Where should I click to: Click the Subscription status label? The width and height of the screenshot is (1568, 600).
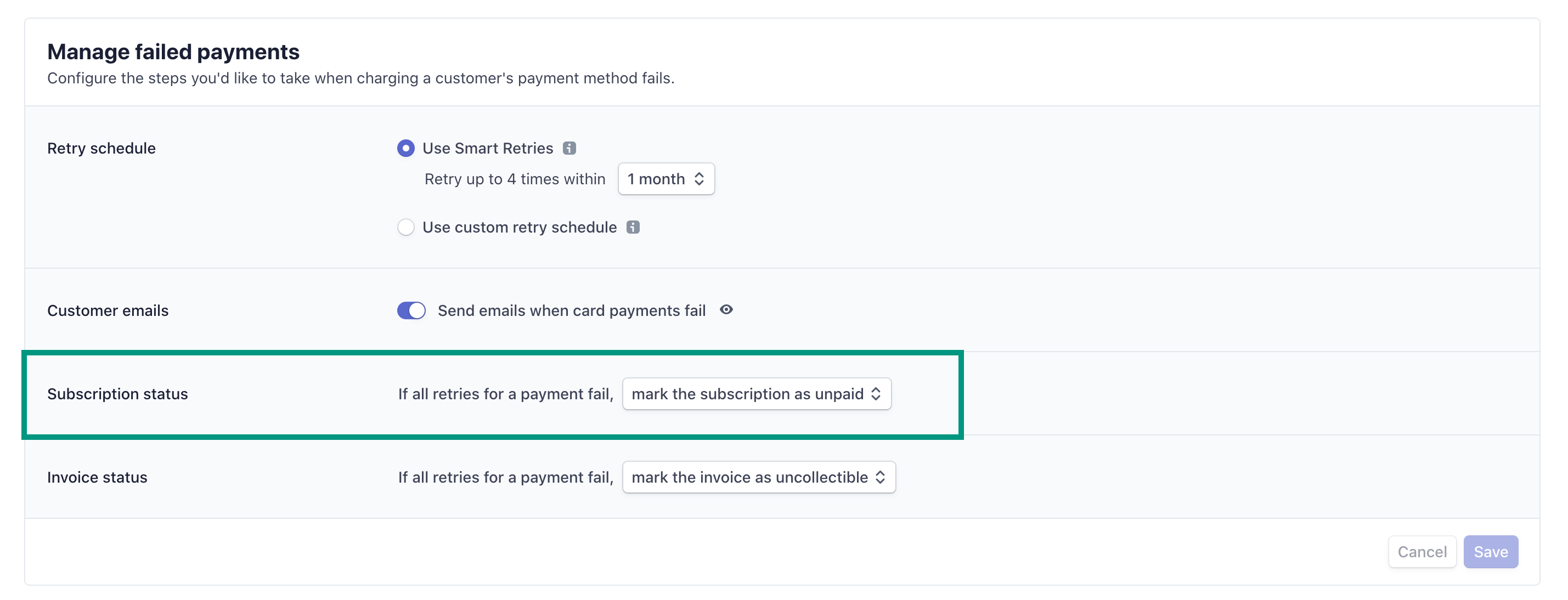(117, 394)
